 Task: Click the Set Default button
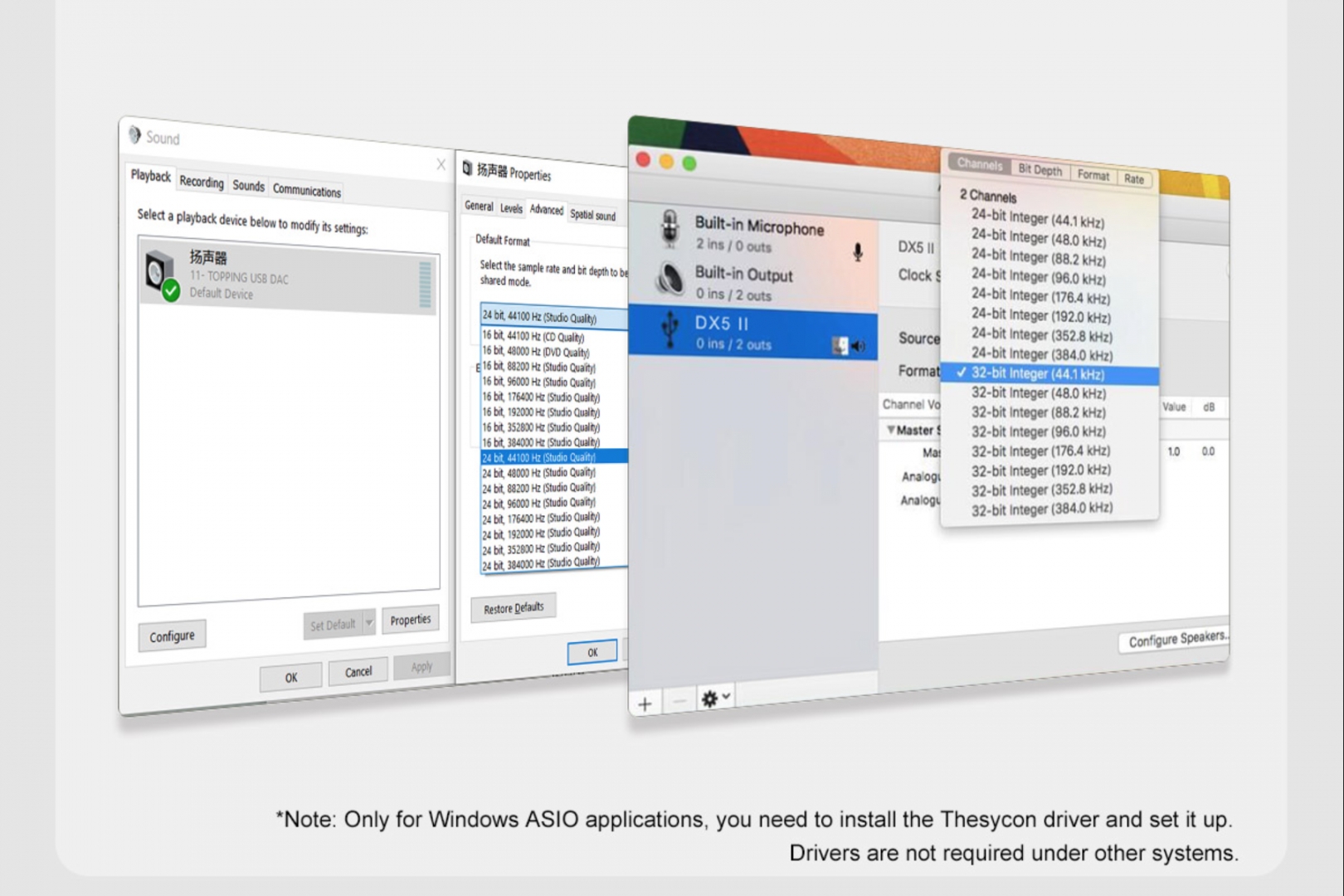333,625
